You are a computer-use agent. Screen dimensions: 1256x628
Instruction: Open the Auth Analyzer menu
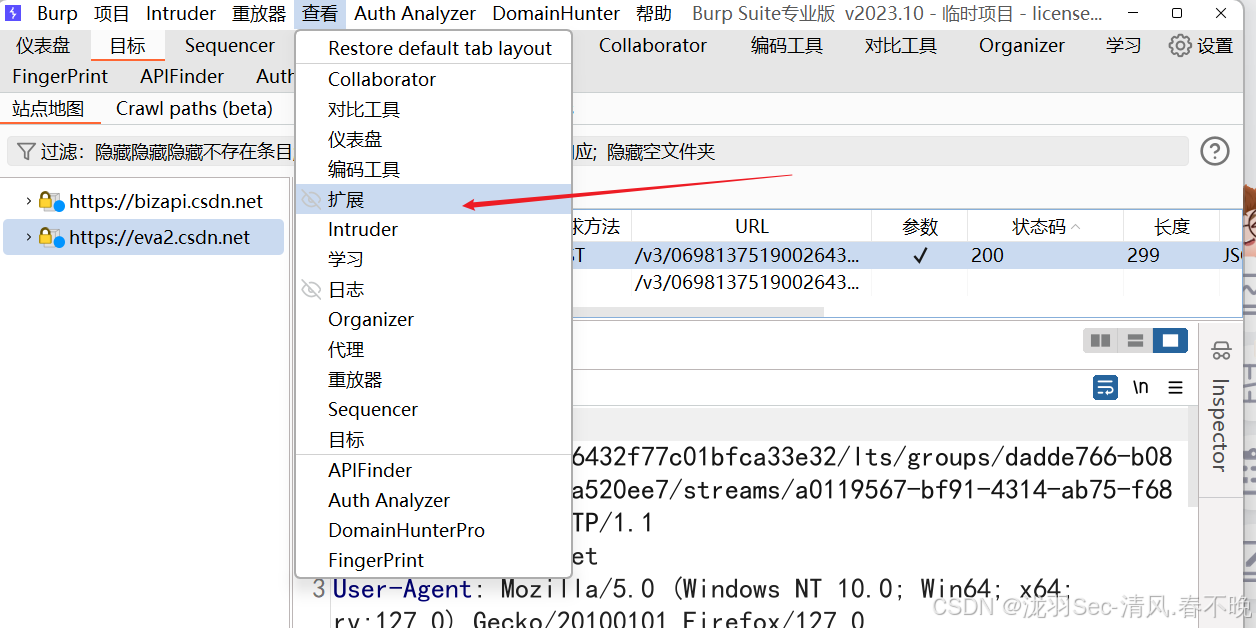click(415, 14)
